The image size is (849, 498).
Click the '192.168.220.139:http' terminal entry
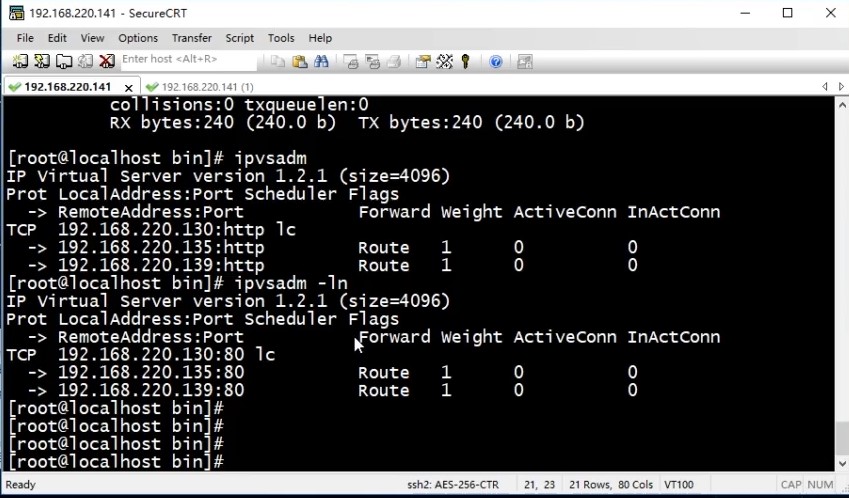click(161, 265)
